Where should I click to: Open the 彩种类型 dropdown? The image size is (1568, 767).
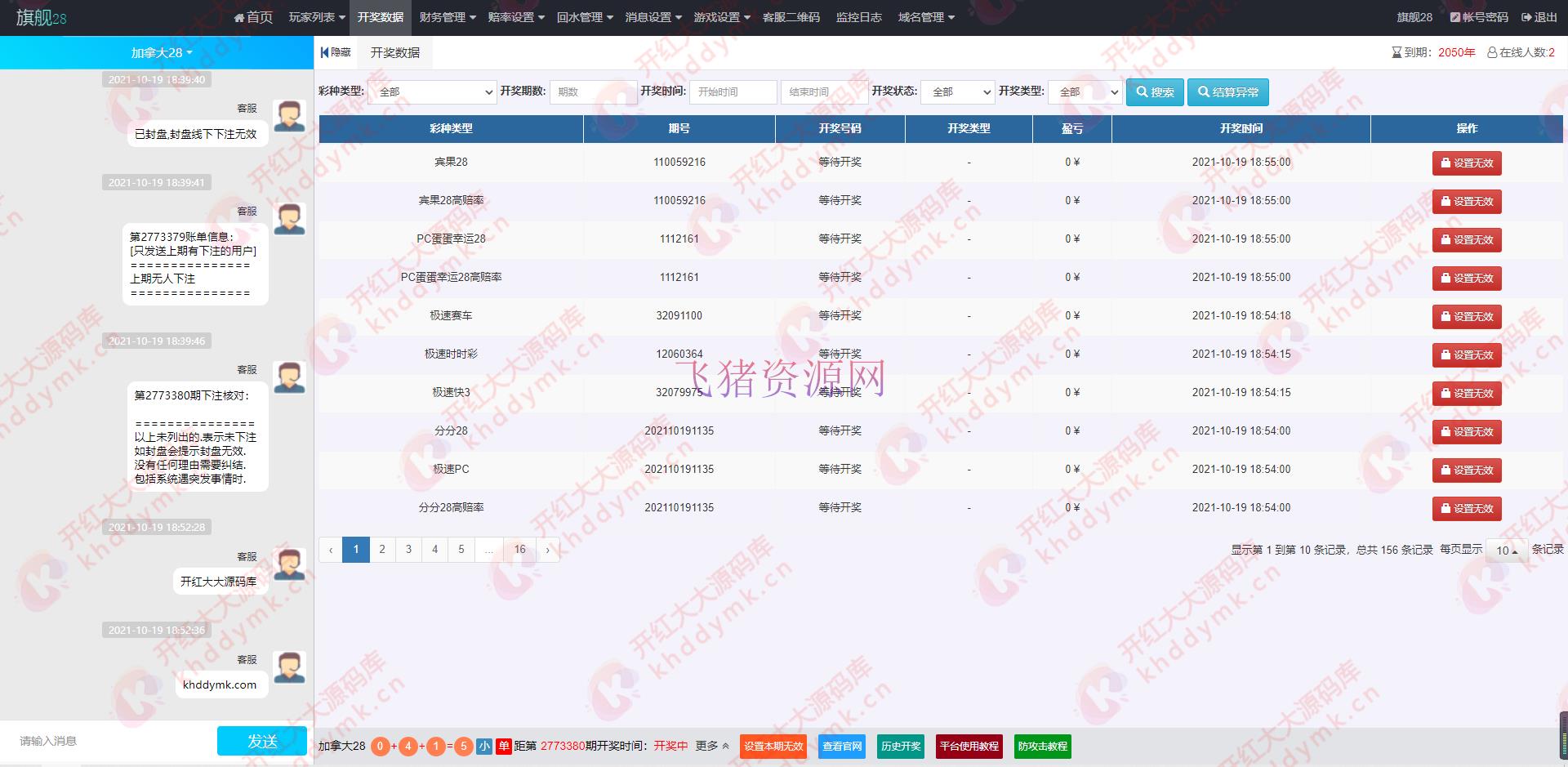[432, 92]
